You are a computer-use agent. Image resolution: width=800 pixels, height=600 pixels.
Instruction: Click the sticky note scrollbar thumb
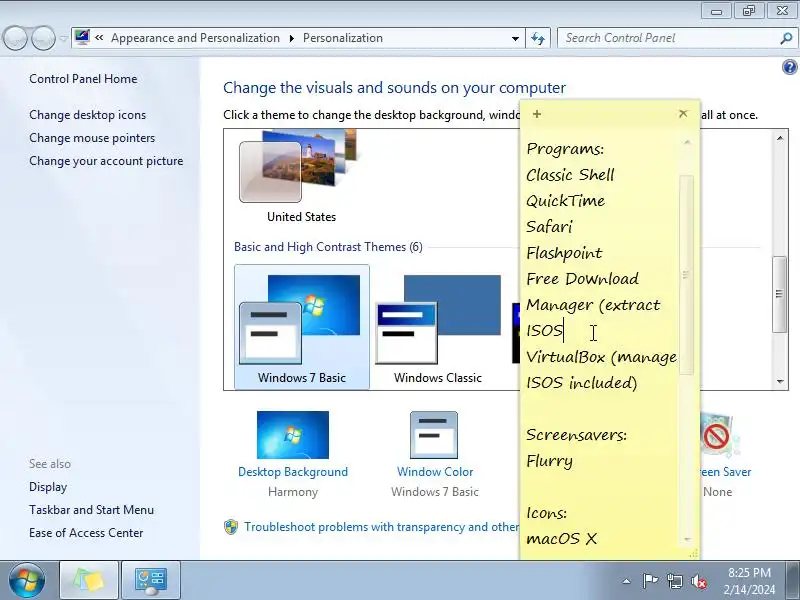[x=687, y=275]
